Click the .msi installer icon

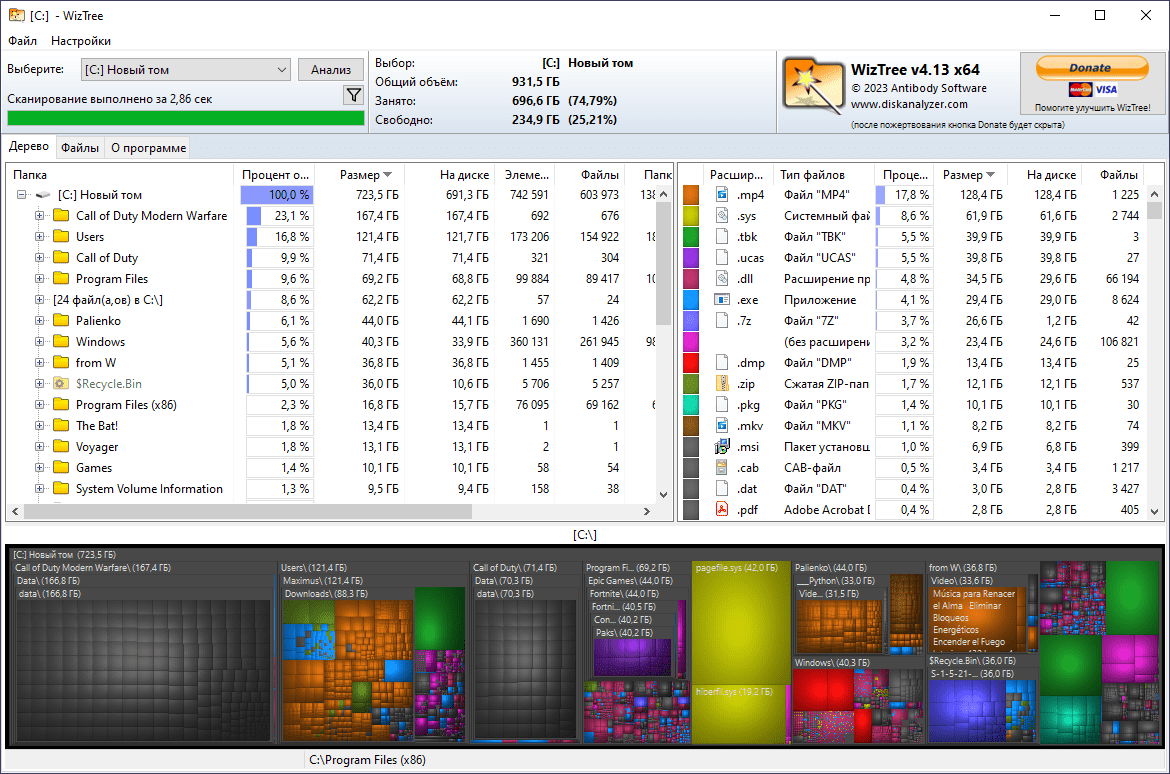722,446
